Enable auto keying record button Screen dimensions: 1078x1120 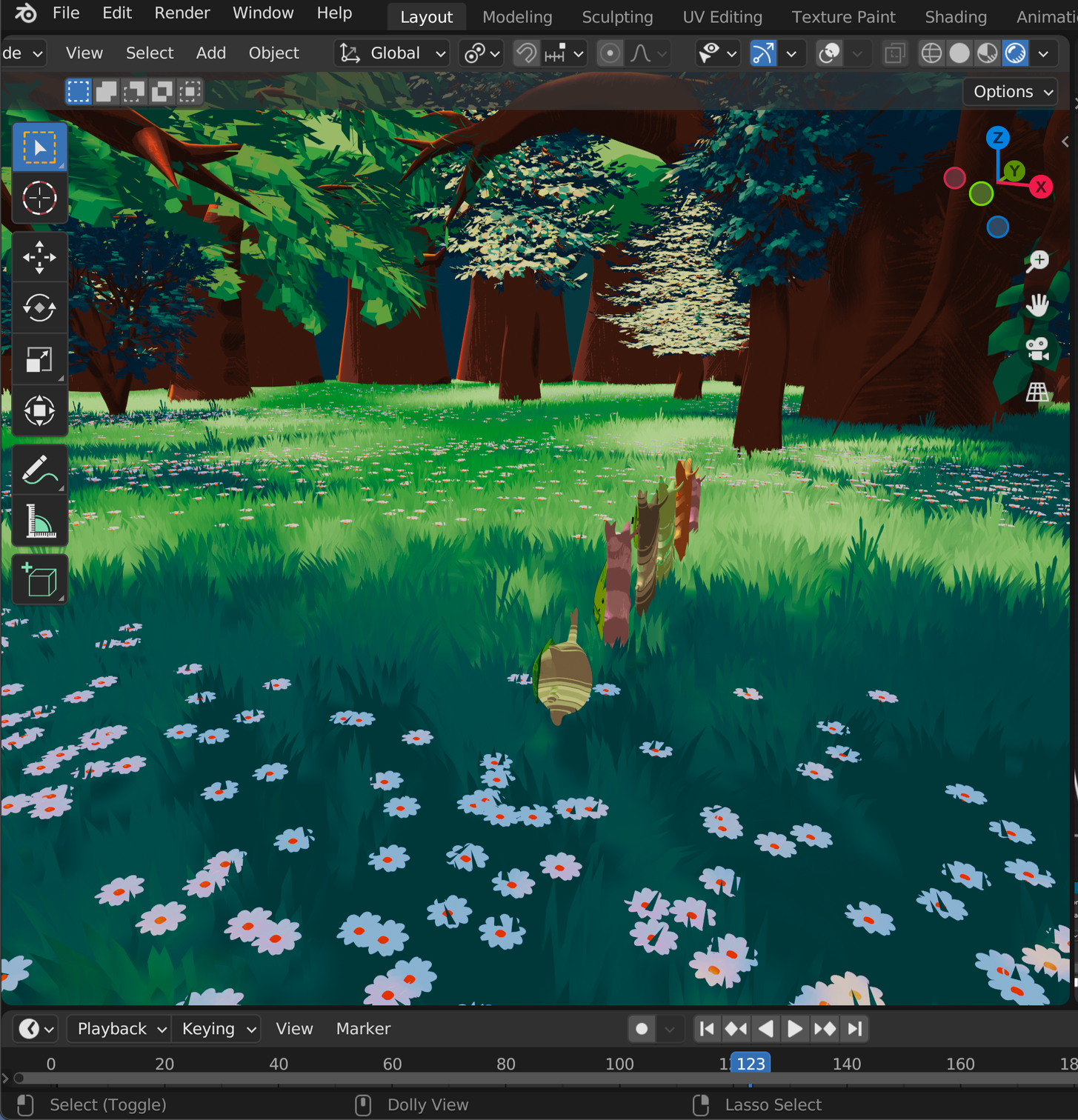click(x=642, y=1029)
